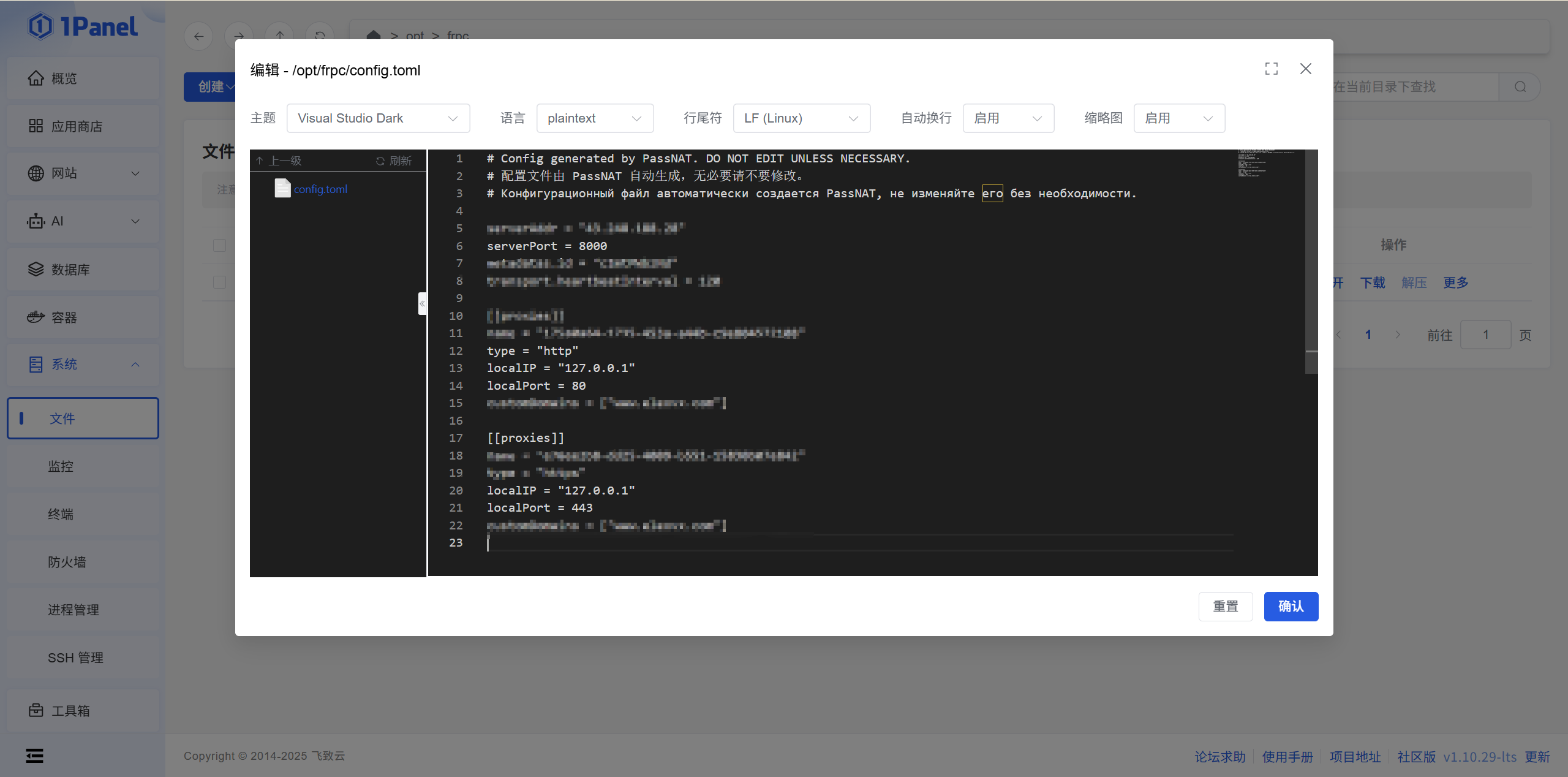Click the 1Panel logo
This screenshot has height=777, width=1568.
pos(83,26)
